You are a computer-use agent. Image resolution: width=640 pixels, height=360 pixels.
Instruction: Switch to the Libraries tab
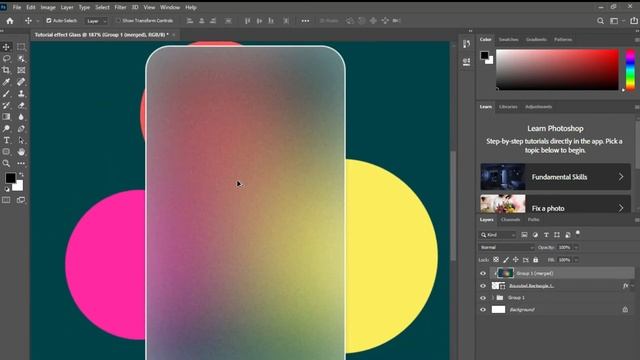click(x=508, y=107)
